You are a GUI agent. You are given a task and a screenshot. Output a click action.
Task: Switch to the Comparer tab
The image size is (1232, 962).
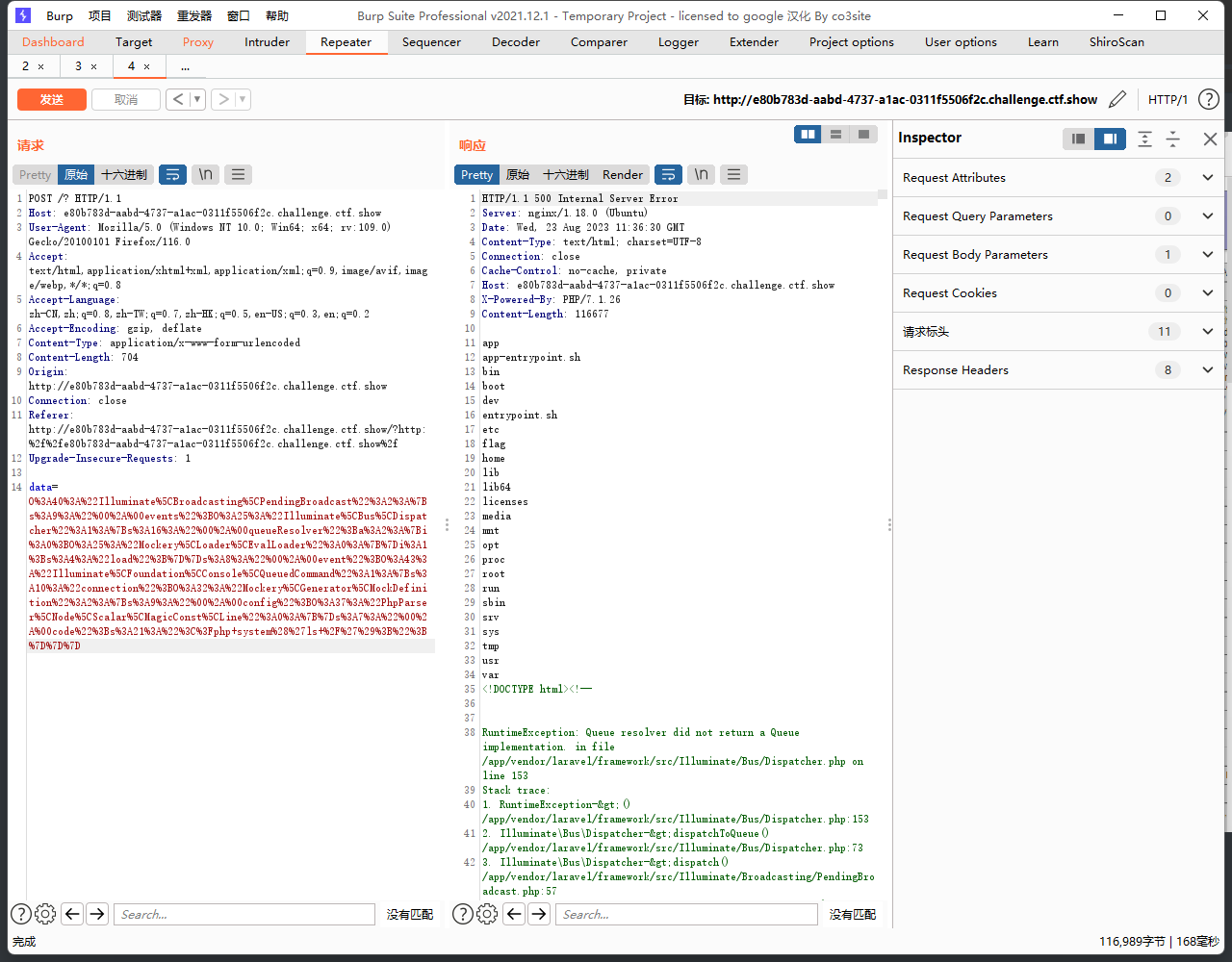(x=599, y=42)
